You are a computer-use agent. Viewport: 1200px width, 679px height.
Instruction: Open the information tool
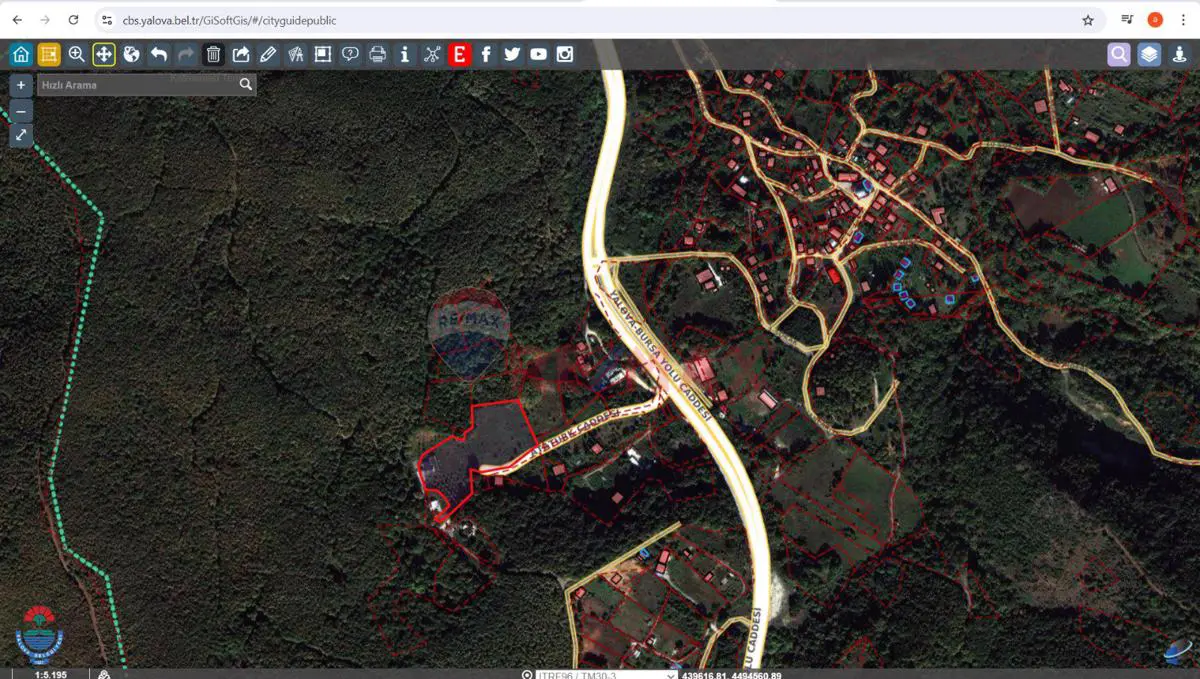(x=404, y=55)
